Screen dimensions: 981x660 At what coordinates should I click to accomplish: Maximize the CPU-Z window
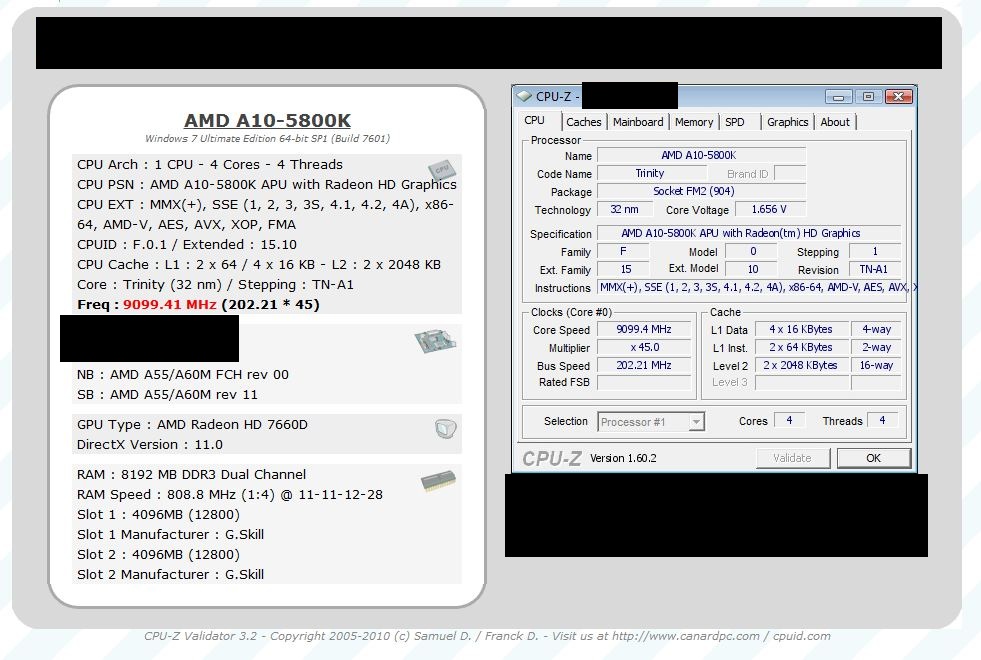pos(868,97)
